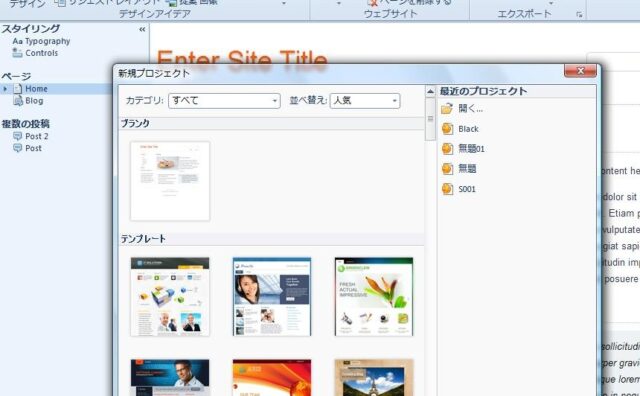The width and height of the screenshot is (640, 396).
Task: Open the 並べ替え dropdown showing 人気
Action: (x=365, y=100)
